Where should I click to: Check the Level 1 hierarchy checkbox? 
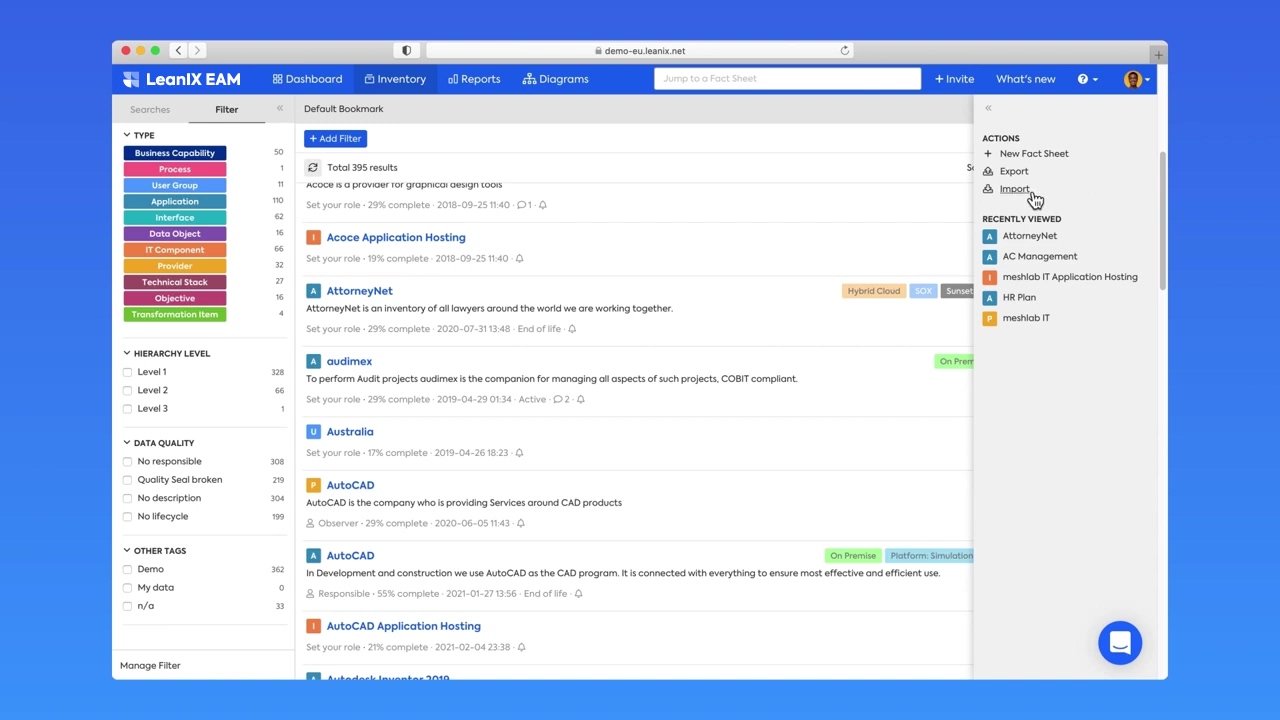[x=128, y=372]
